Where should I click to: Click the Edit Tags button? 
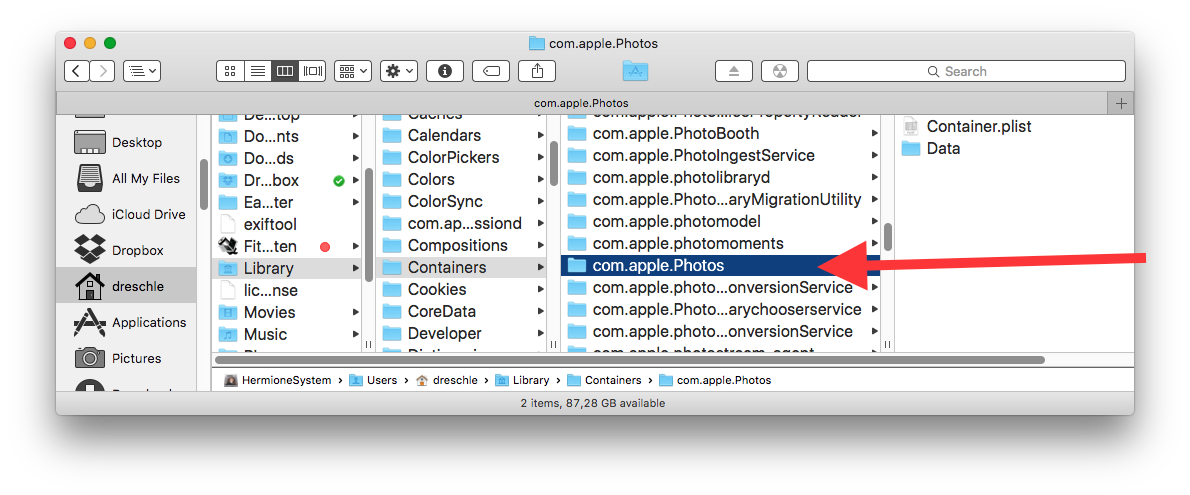(491, 71)
